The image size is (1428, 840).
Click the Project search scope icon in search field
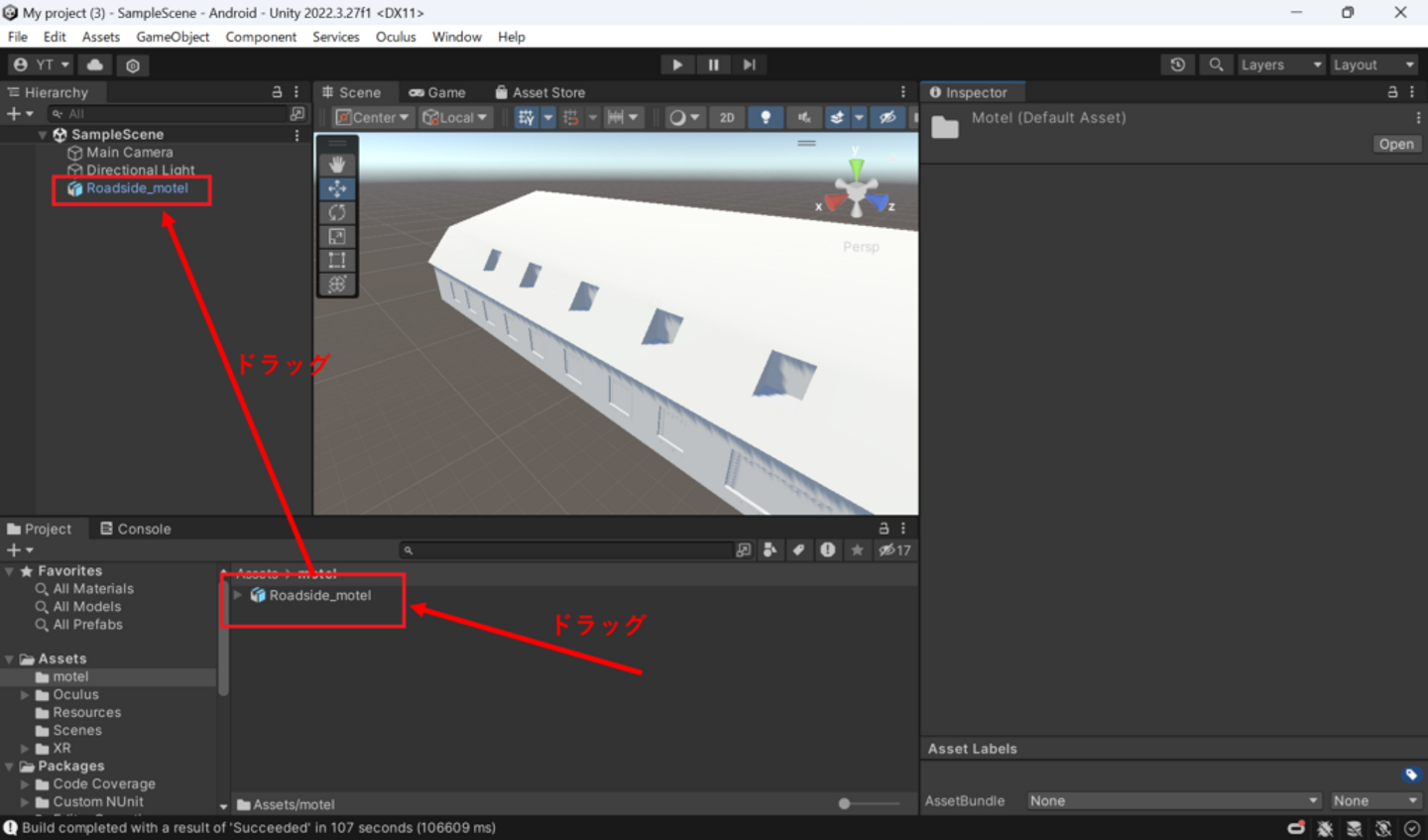[744, 550]
